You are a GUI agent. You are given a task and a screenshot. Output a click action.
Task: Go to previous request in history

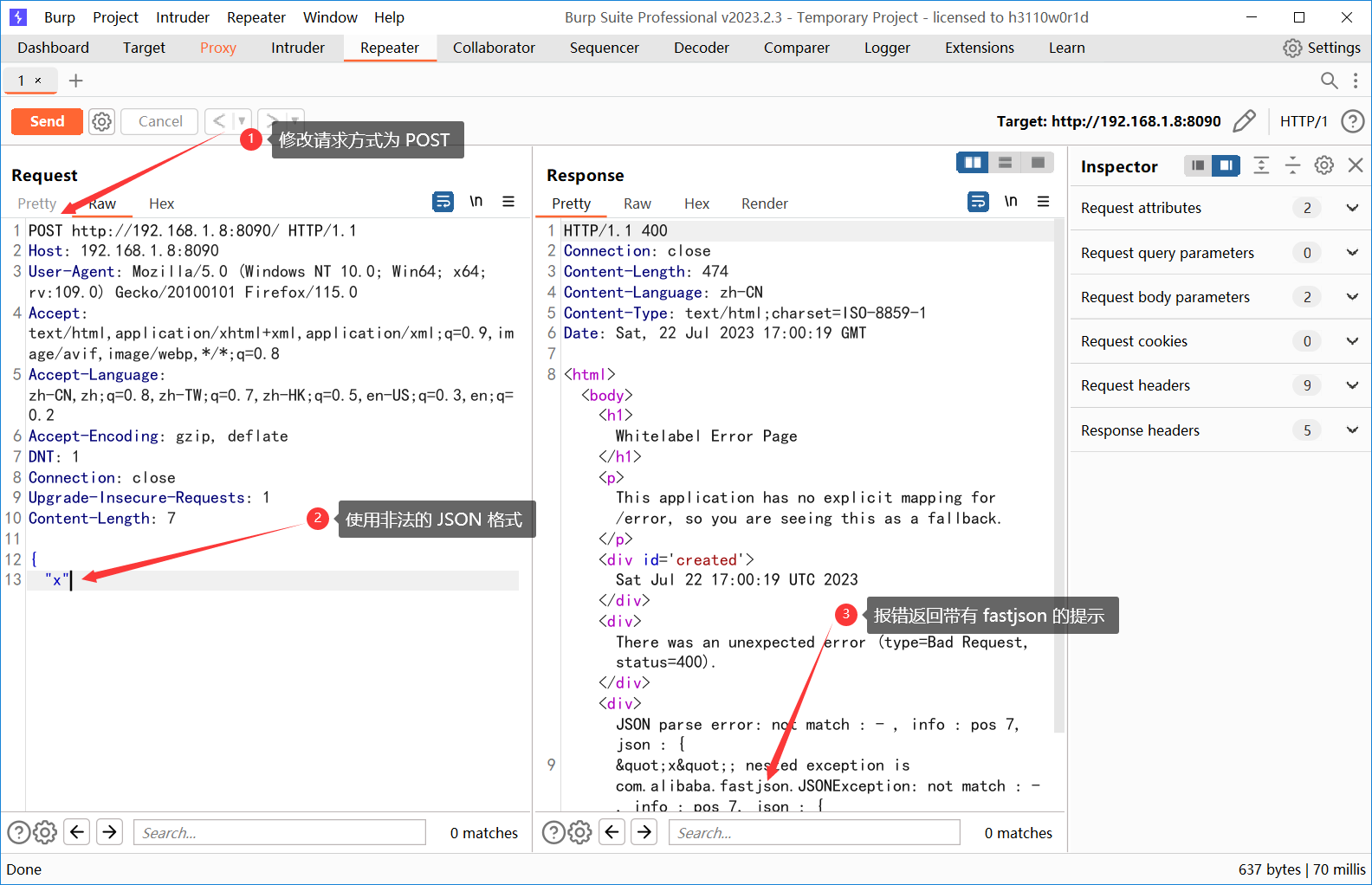[219, 120]
